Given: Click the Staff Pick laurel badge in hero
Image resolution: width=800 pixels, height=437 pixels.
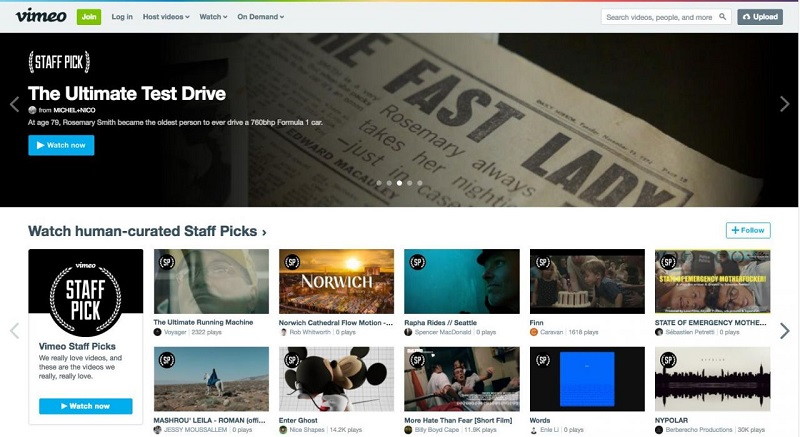Looking at the screenshot, I should pyautogui.click(x=59, y=62).
